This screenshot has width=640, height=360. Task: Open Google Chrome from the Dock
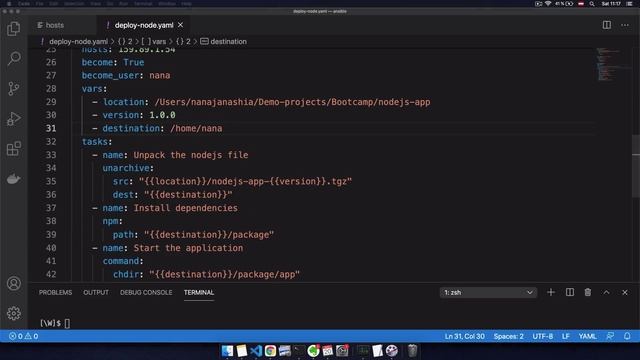pyautogui.click(x=270, y=351)
